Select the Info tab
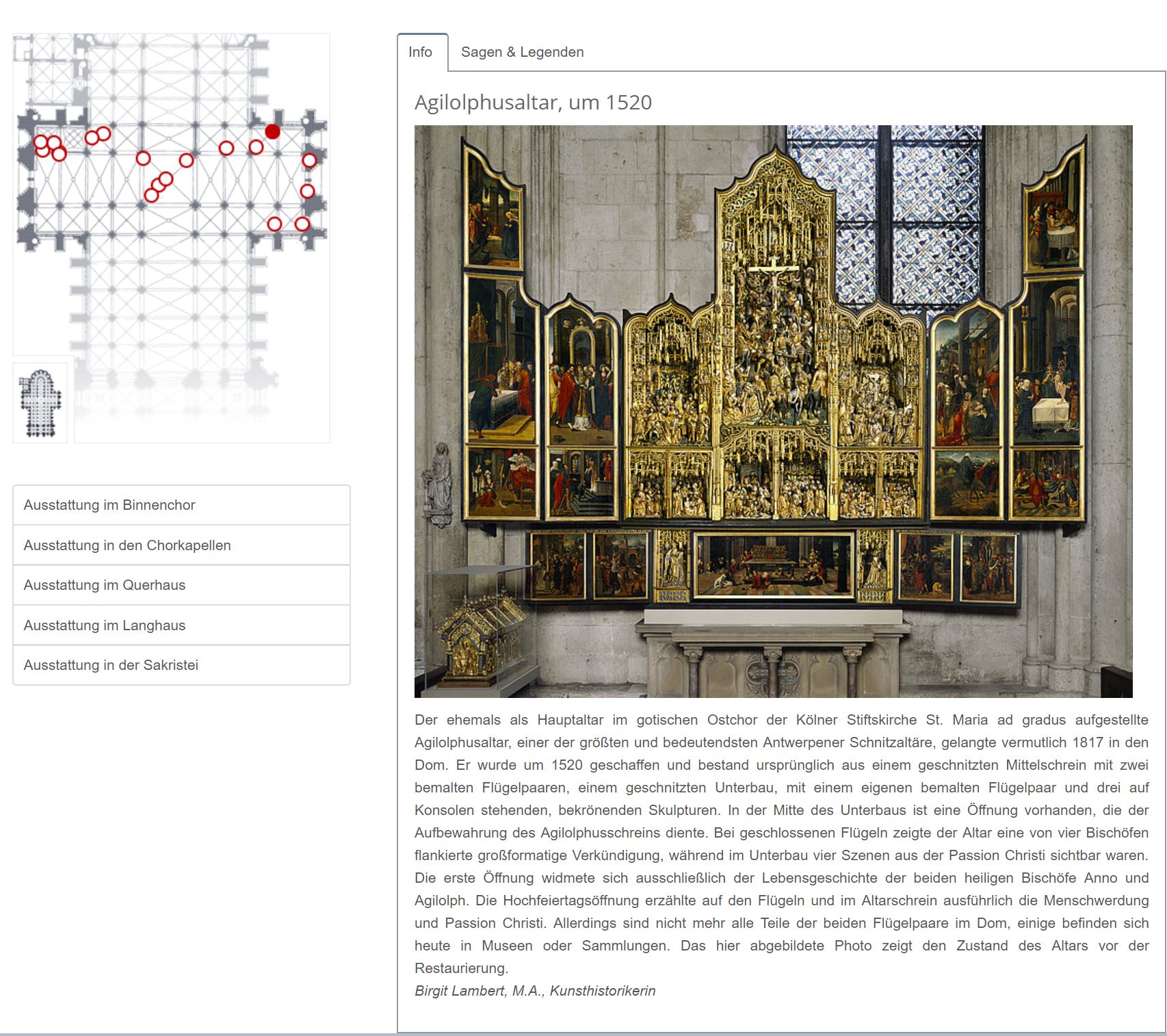The height and width of the screenshot is (1036, 1167). [x=421, y=52]
